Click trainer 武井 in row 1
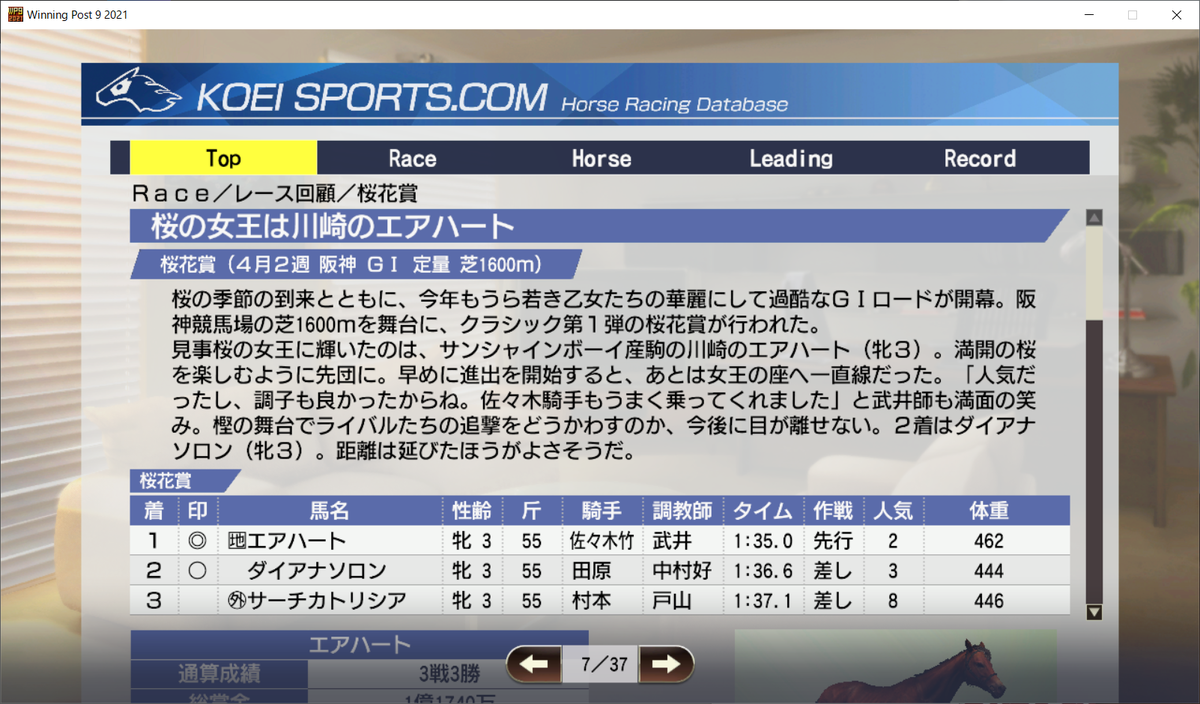 pyautogui.click(x=672, y=541)
